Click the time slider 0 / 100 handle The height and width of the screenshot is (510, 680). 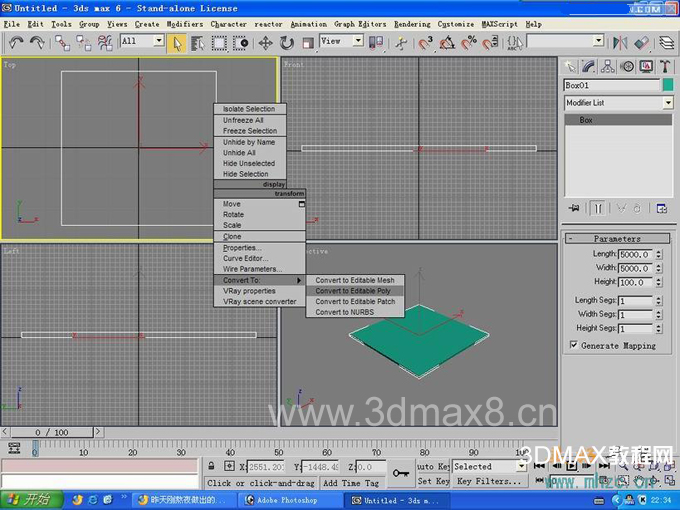[x=52, y=432]
